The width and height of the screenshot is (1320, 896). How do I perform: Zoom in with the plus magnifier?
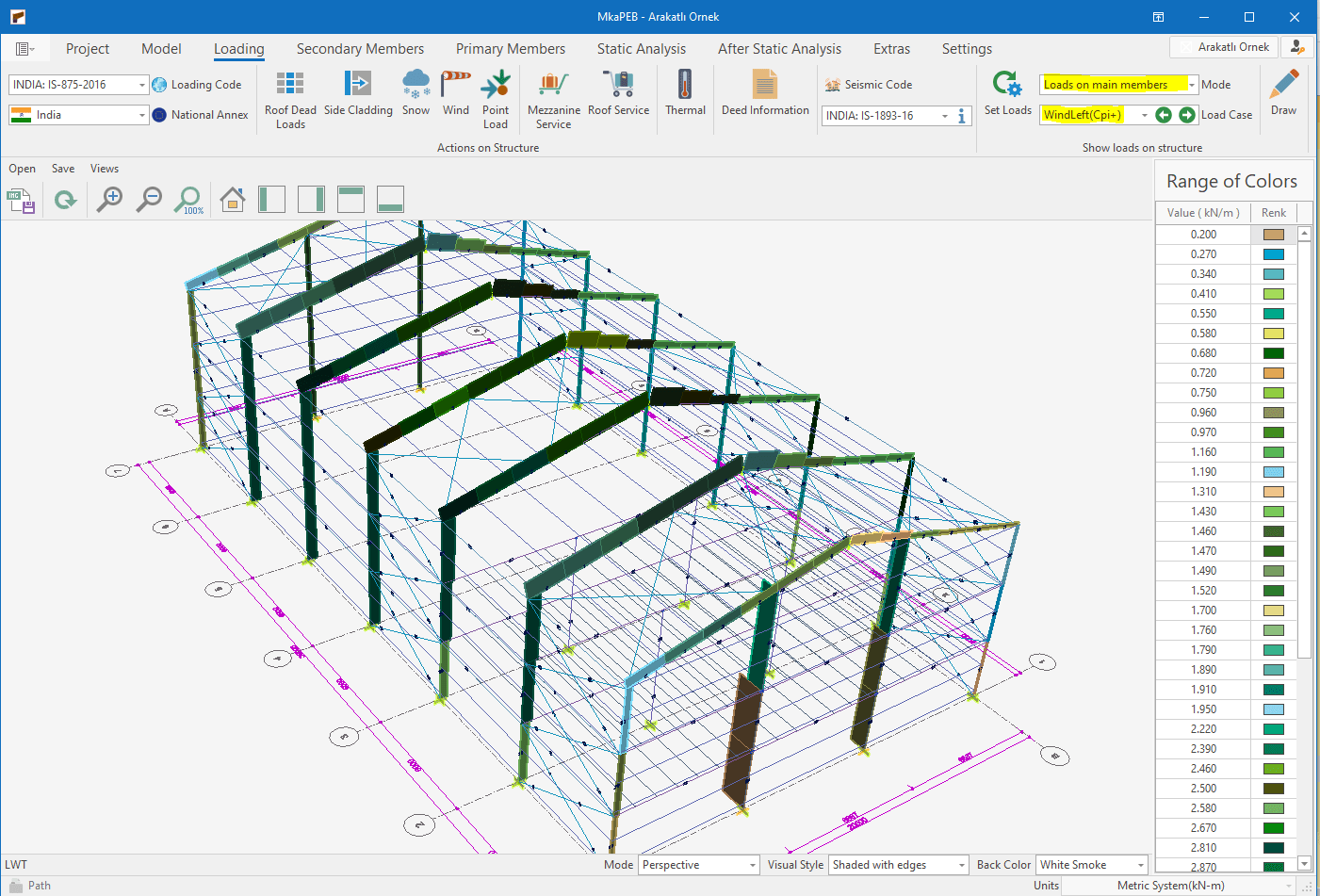coord(110,199)
